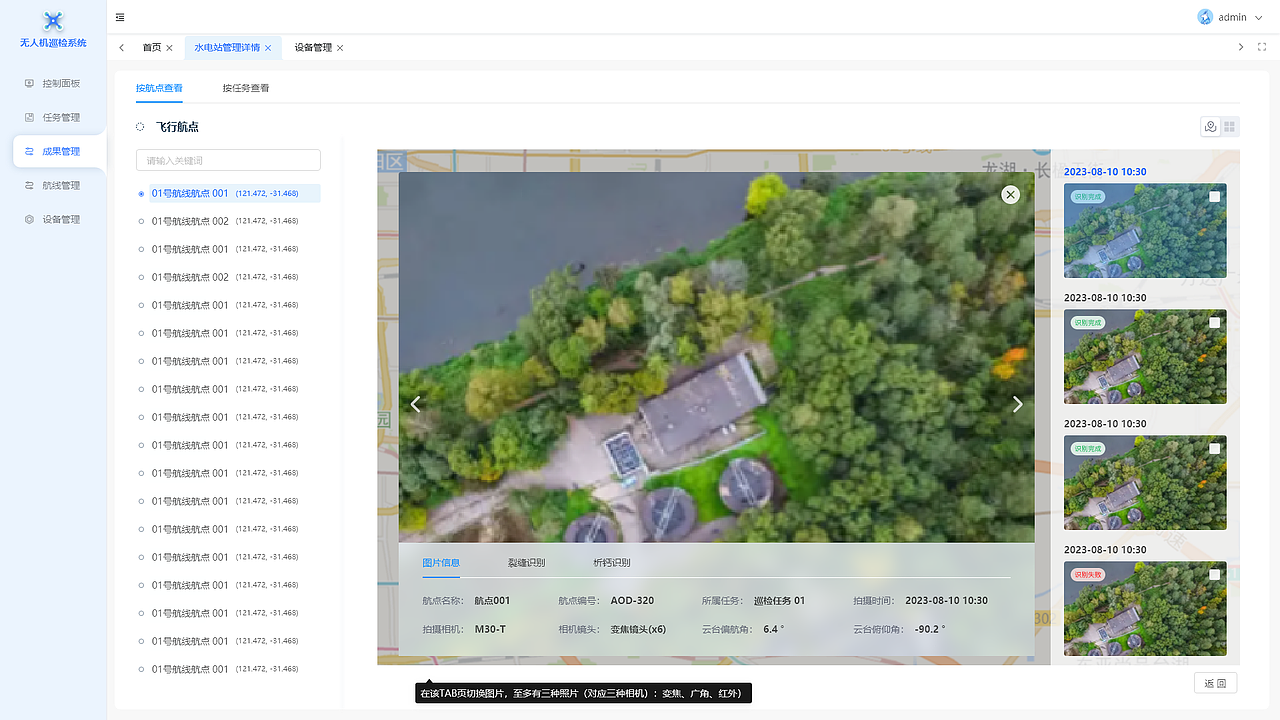Switch to the 按任务查看 tab

(245, 88)
